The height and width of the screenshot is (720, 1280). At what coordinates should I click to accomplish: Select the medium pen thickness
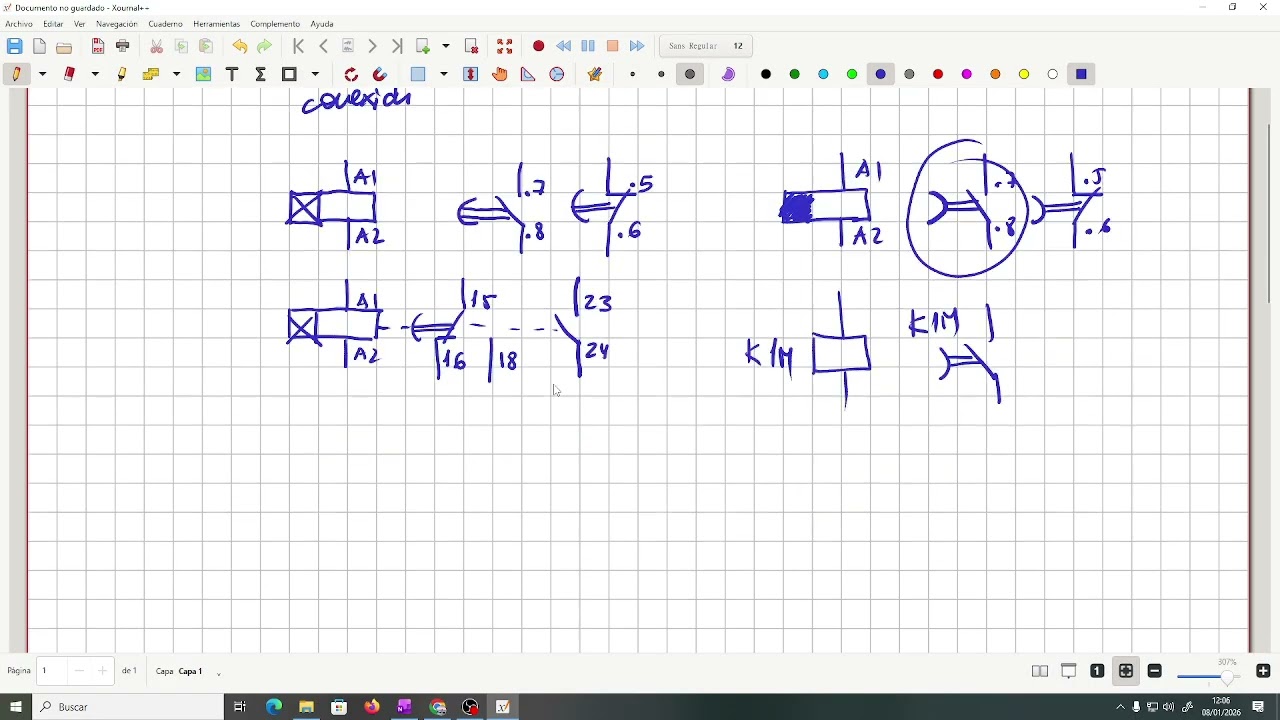click(662, 75)
